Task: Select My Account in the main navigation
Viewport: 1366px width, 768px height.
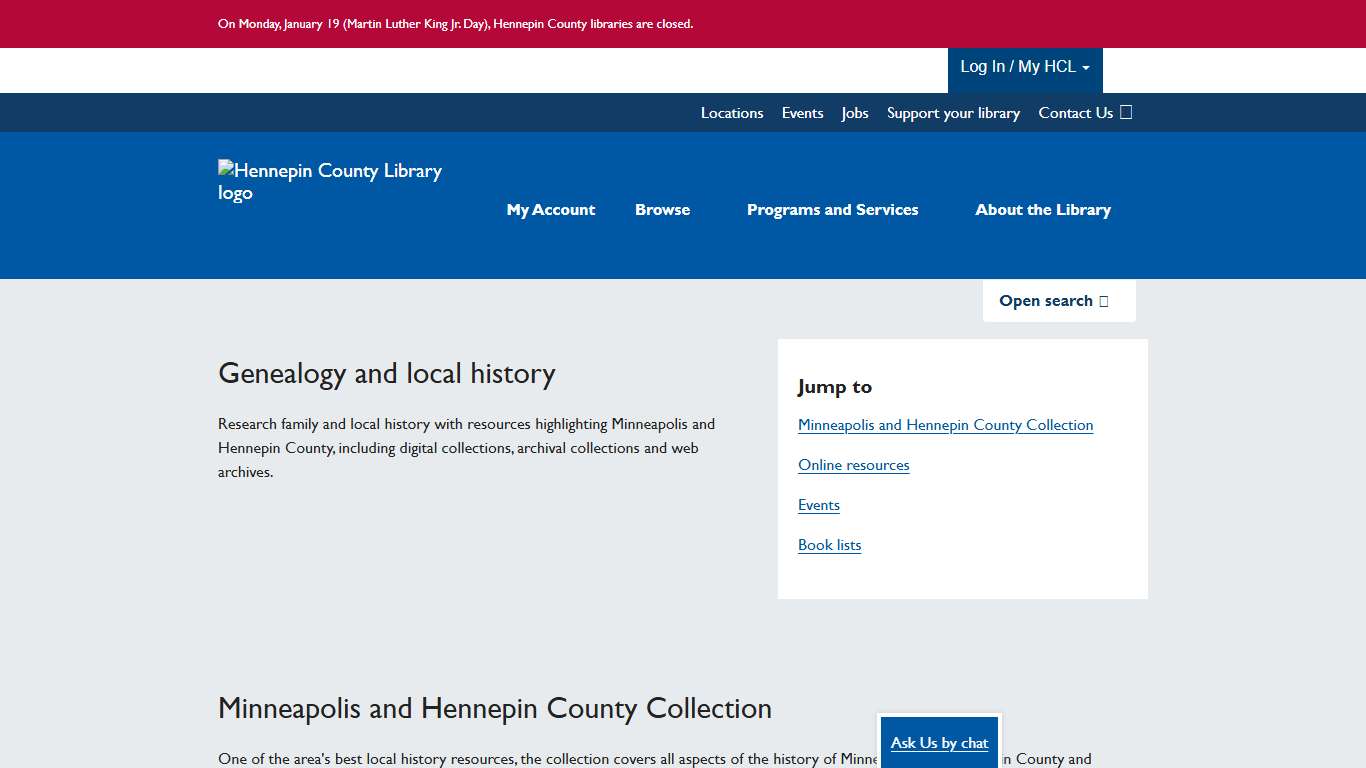Action: tap(551, 210)
